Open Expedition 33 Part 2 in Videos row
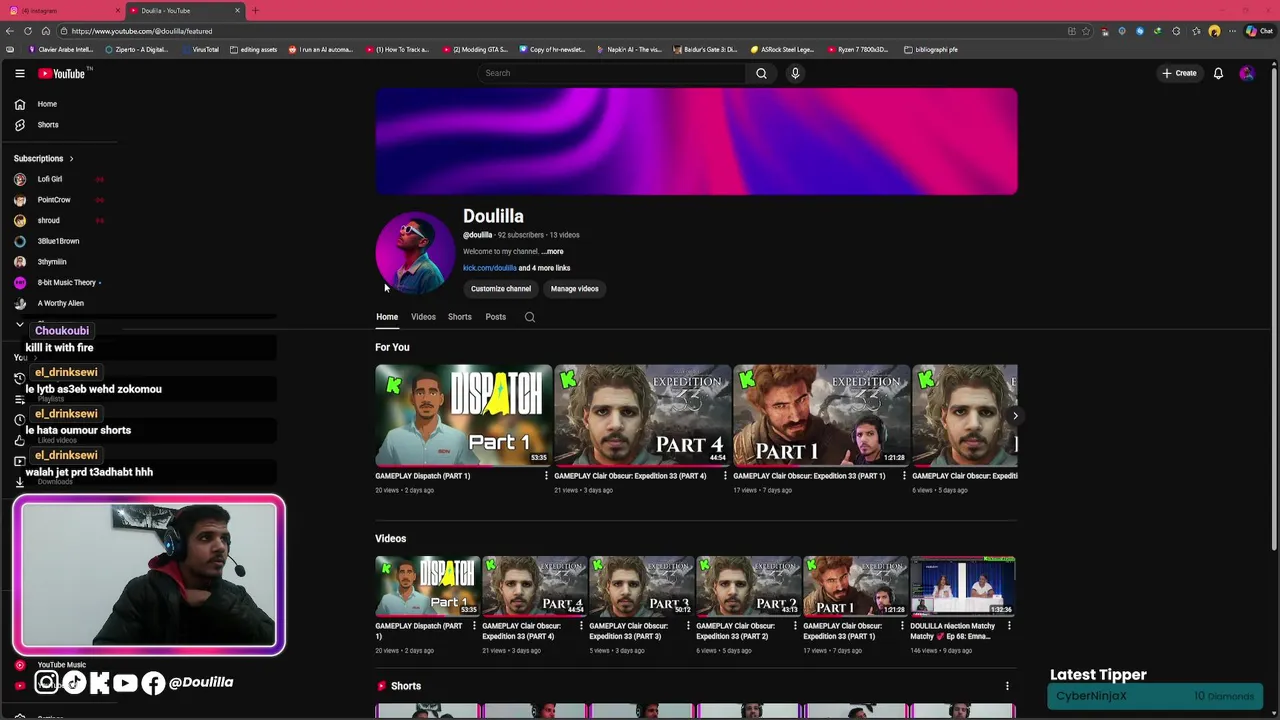1280x720 pixels. point(749,586)
